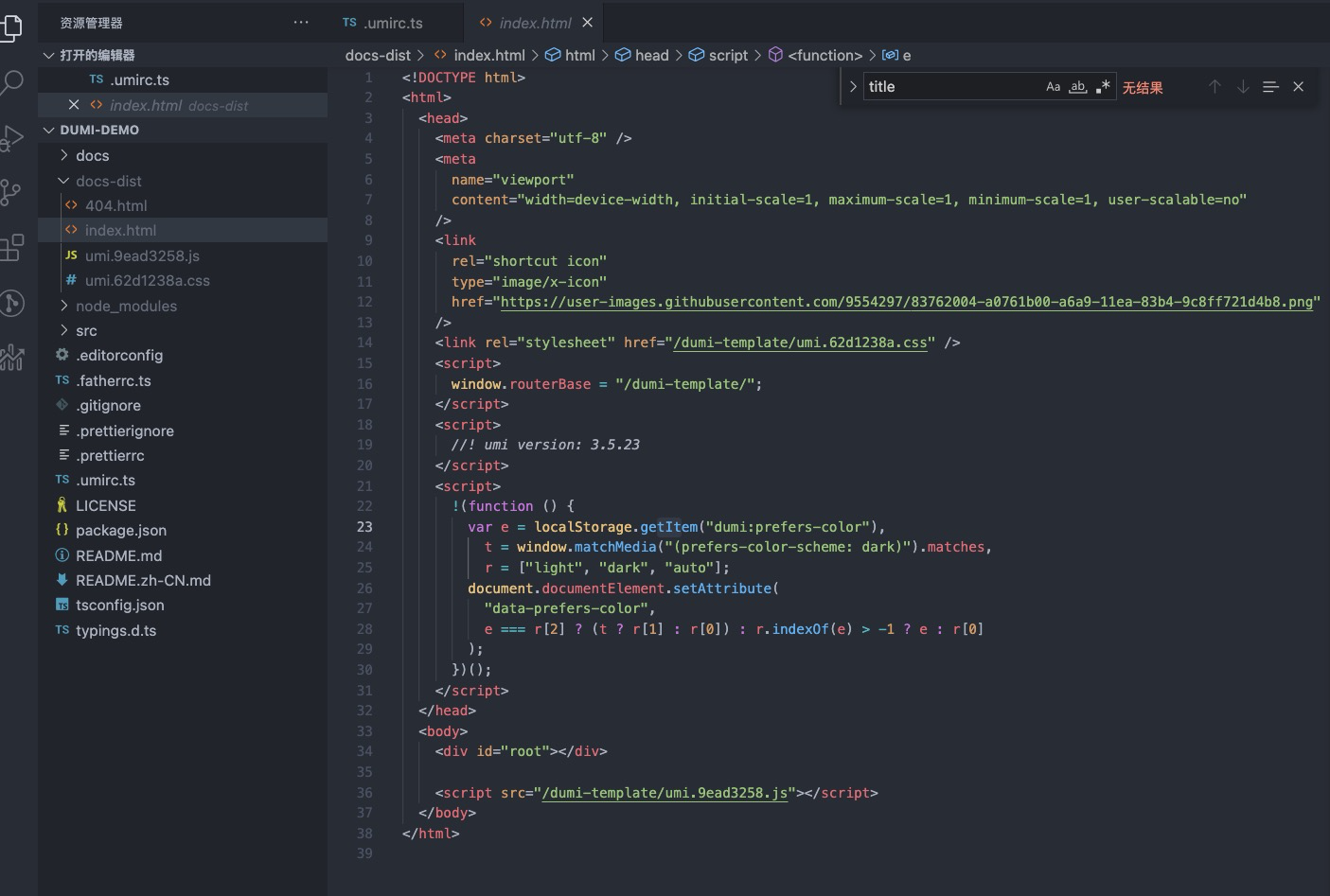The image size is (1330, 896).
Task: Click the 资源管理器 explorer title
Action: 91,23
